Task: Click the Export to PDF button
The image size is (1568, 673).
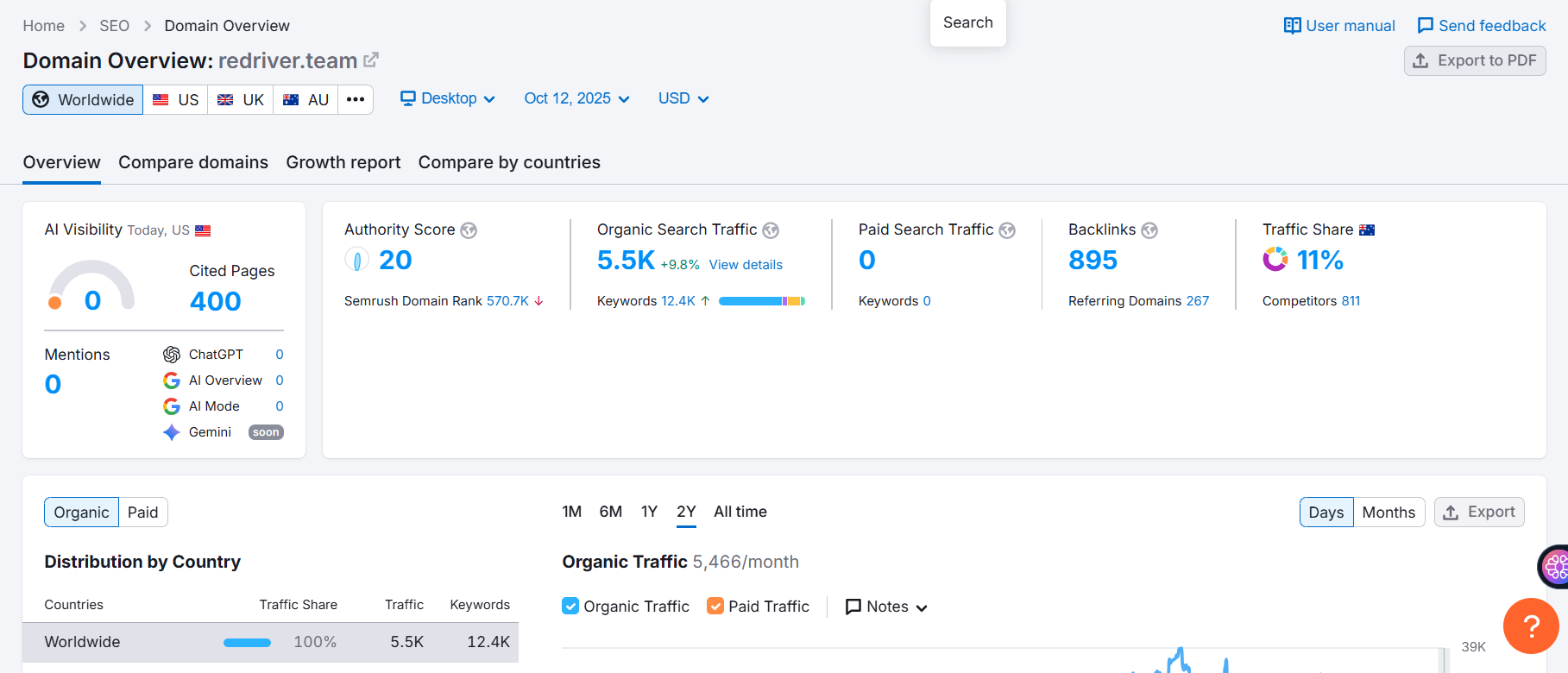Action: pyautogui.click(x=1475, y=60)
